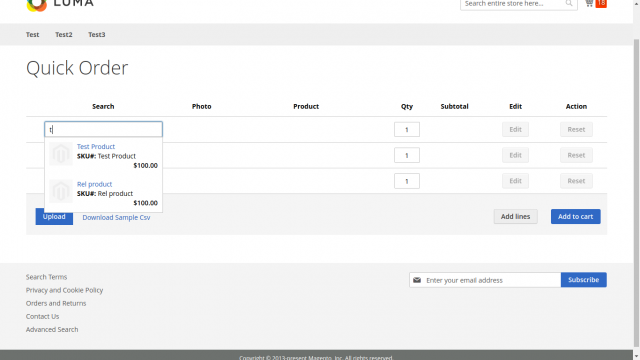Click the Qty column header

click(407, 107)
